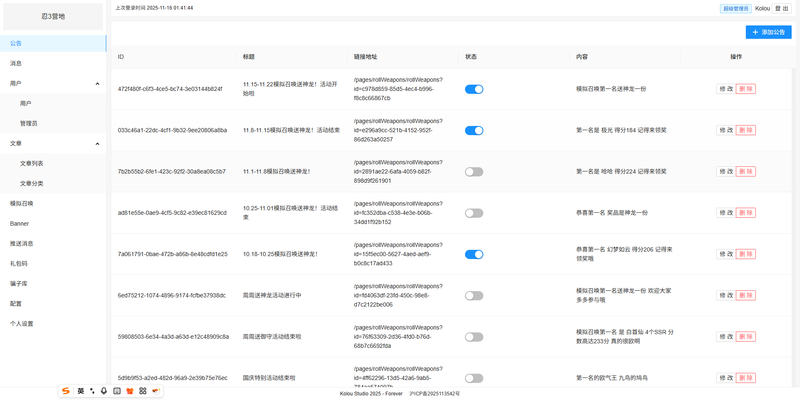Screen dimensions: 800x400
Task: Click 删除 for the 10.18-10.25 announcement
Action: (x=746, y=254)
